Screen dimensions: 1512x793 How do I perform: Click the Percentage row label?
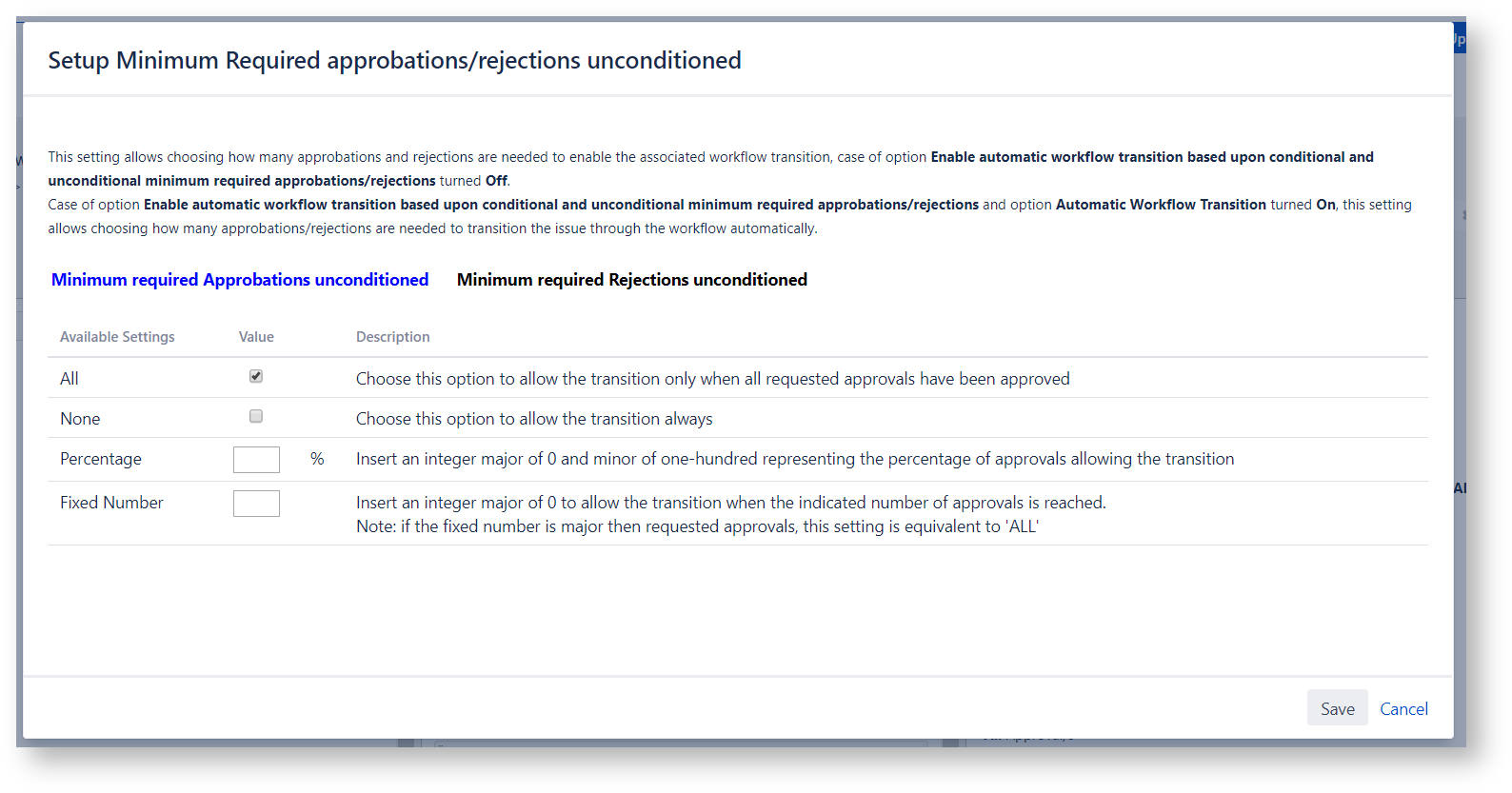[x=101, y=459]
